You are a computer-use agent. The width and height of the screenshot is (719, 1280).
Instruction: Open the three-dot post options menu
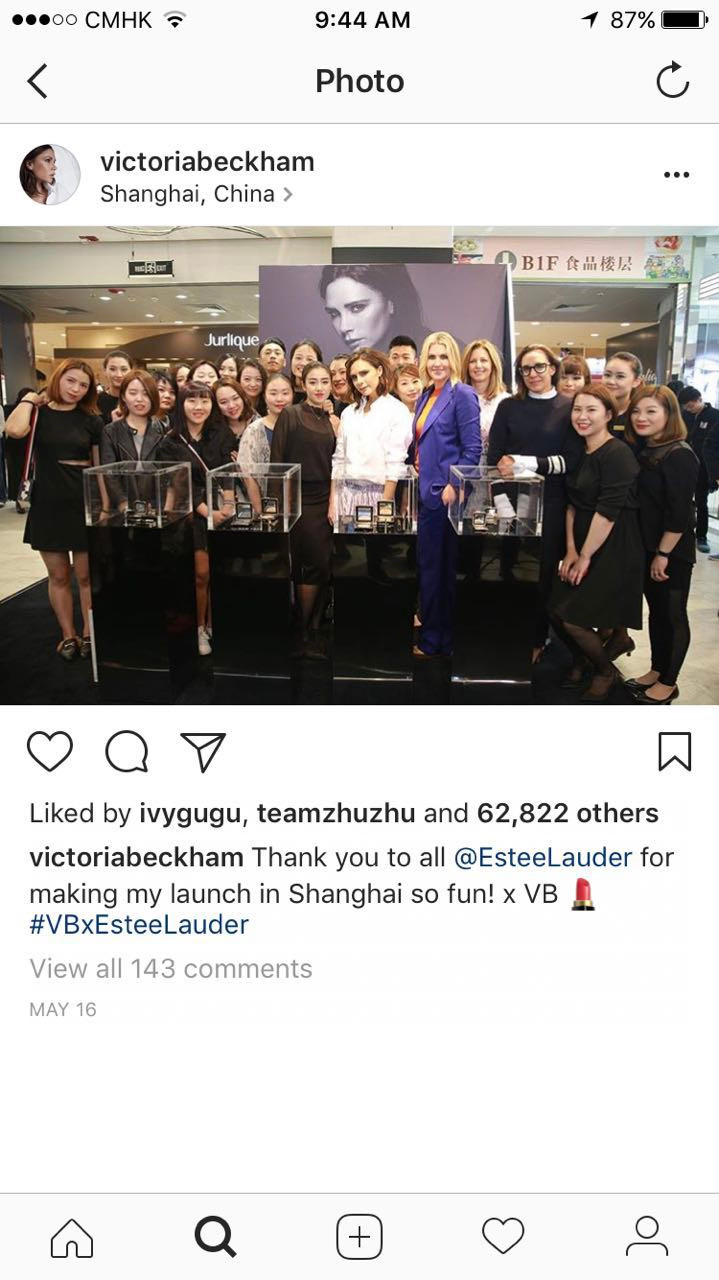coord(676,175)
